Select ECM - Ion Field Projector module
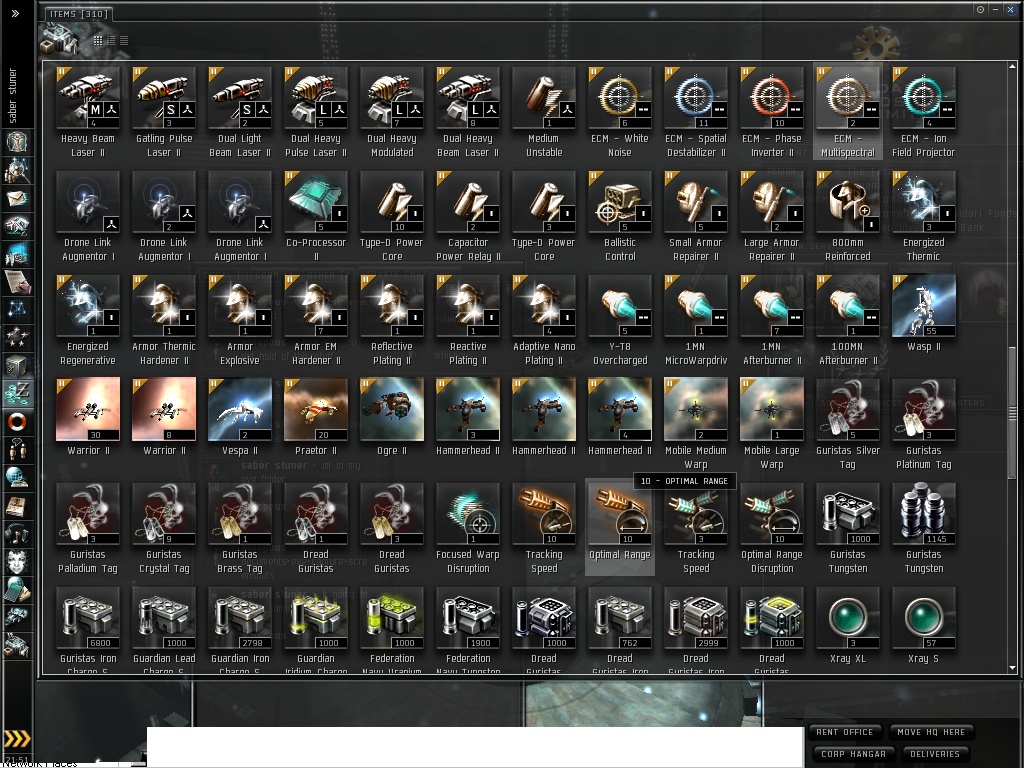The height and width of the screenshot is (768, 1024). pos(923,112)
